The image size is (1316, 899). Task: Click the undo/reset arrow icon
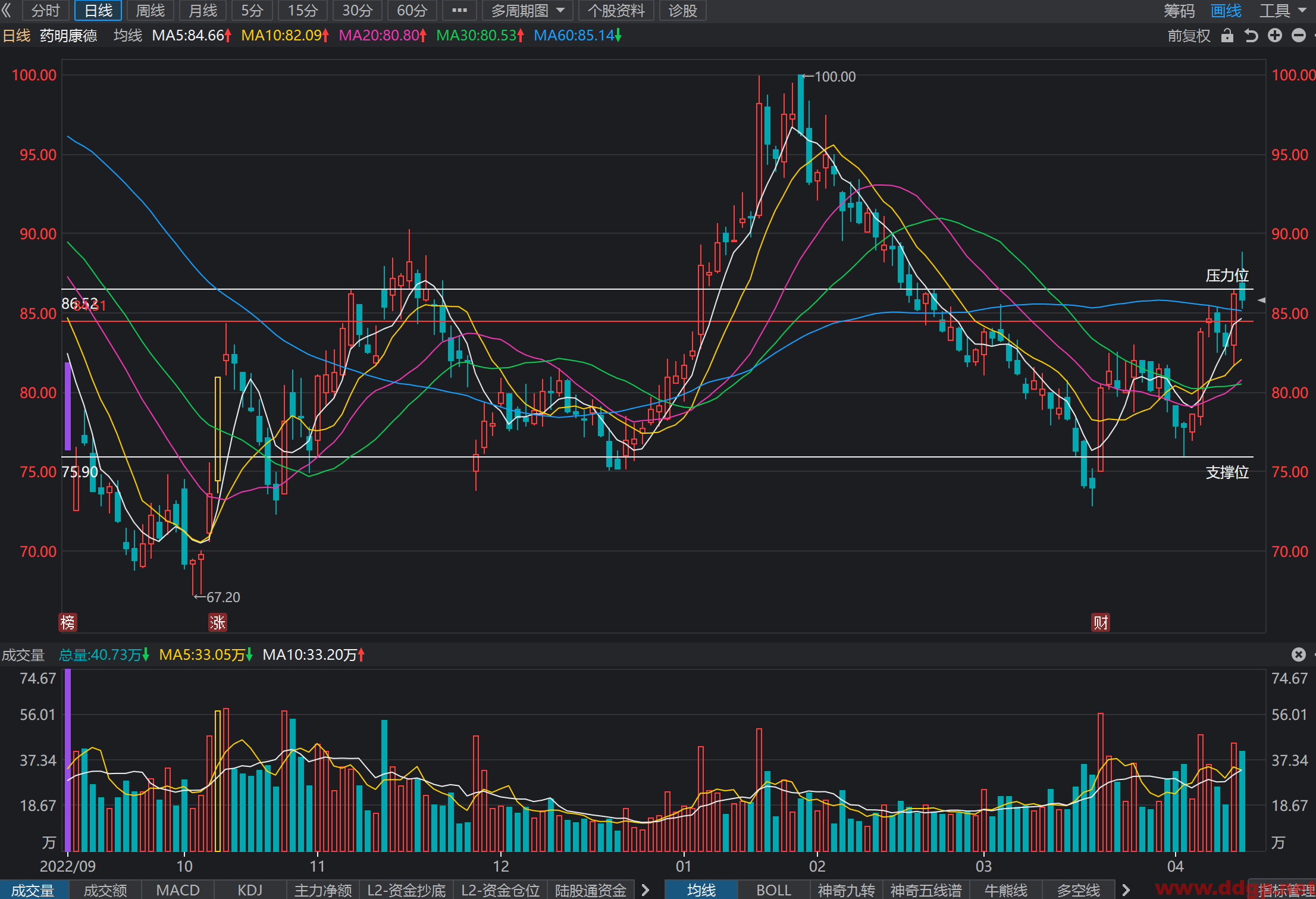[x=1251, y=36]
